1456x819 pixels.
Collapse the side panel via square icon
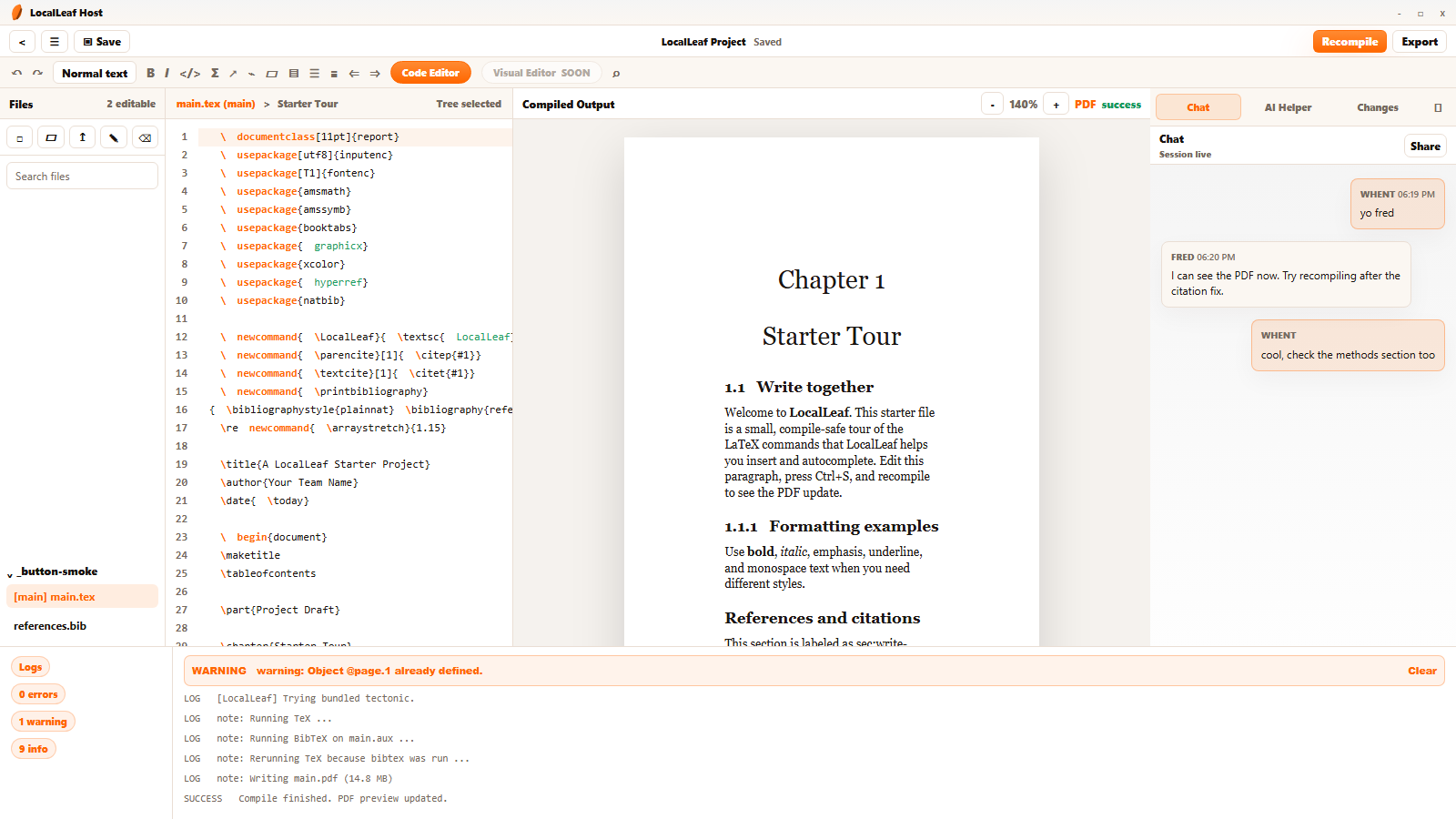point(1438,107)
